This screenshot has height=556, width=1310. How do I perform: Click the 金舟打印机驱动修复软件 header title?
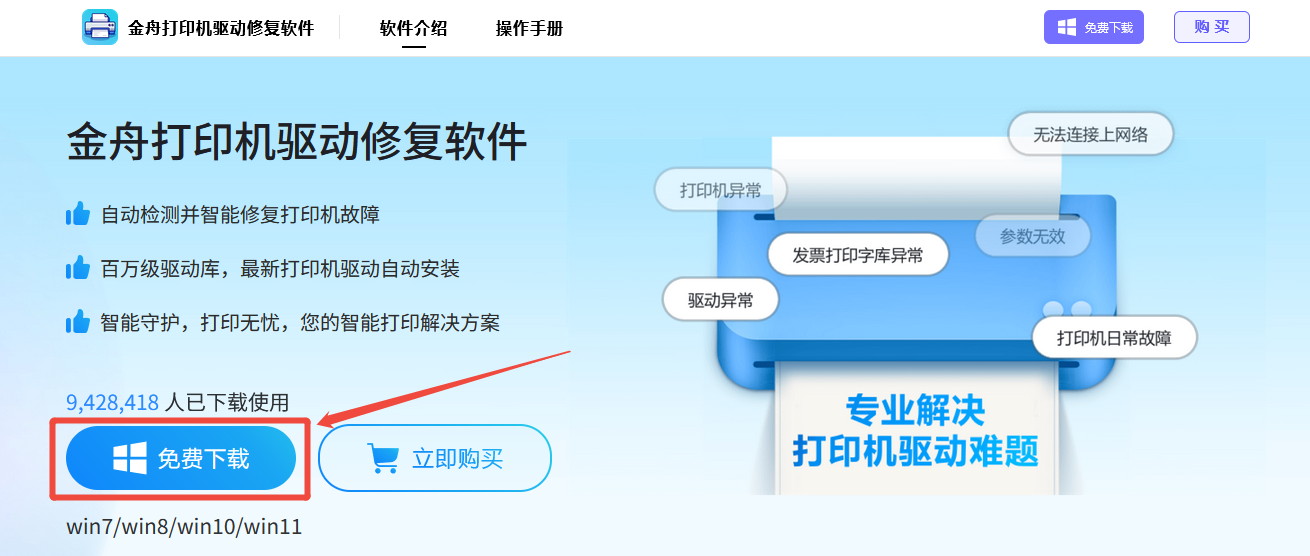click(x=221, y=28)
